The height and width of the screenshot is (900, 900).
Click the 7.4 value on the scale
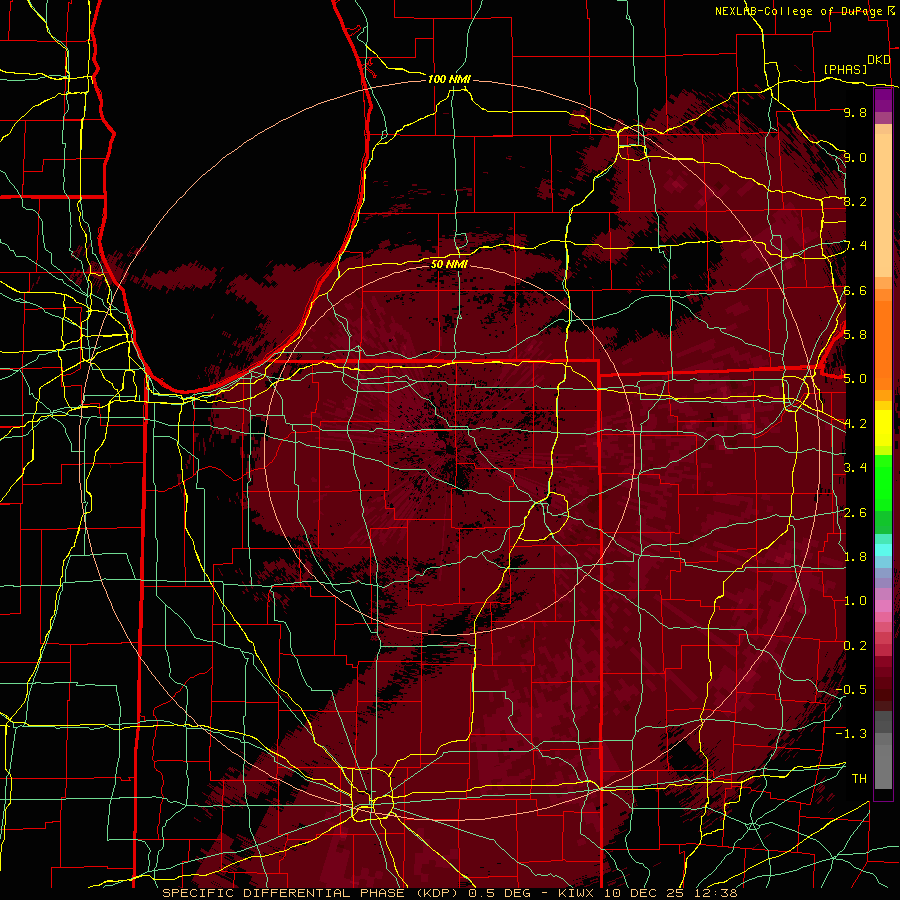click(x=855, y=246)
